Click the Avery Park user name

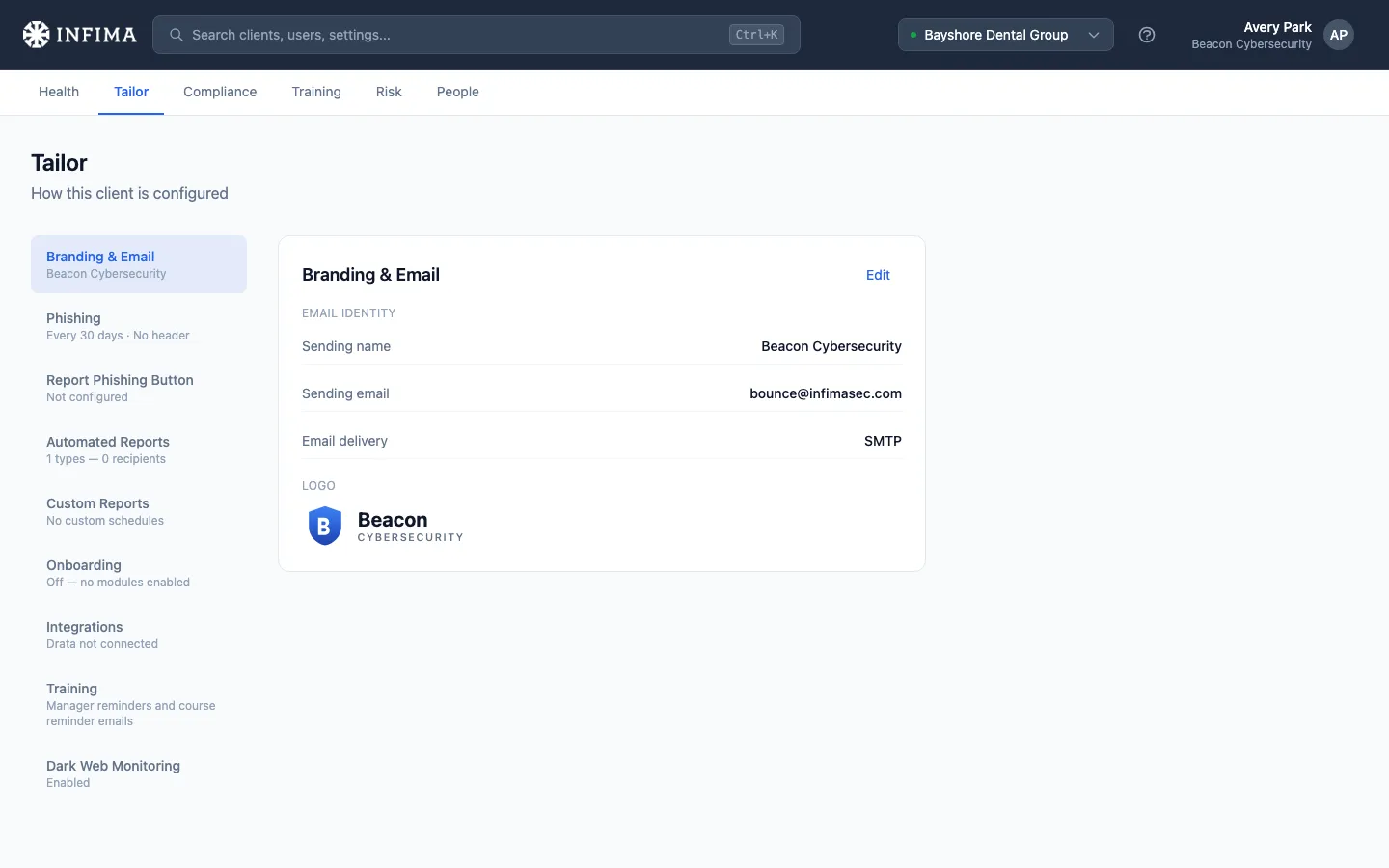pyautogui.click(x=1277, y=27)
